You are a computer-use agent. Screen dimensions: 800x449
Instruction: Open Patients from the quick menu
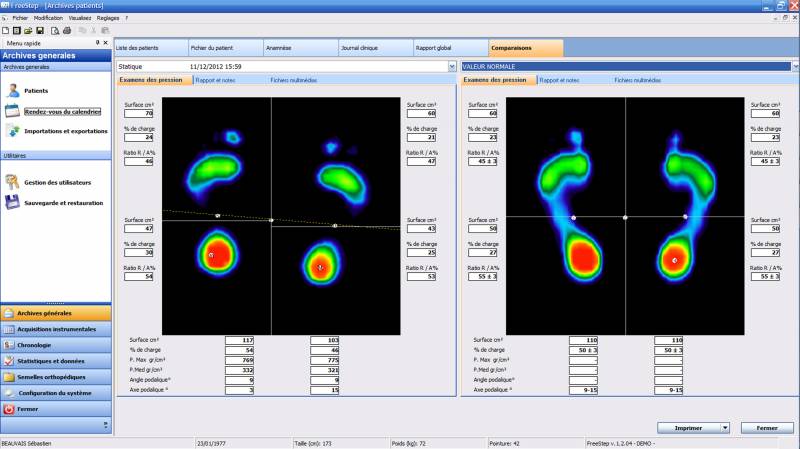35,91
